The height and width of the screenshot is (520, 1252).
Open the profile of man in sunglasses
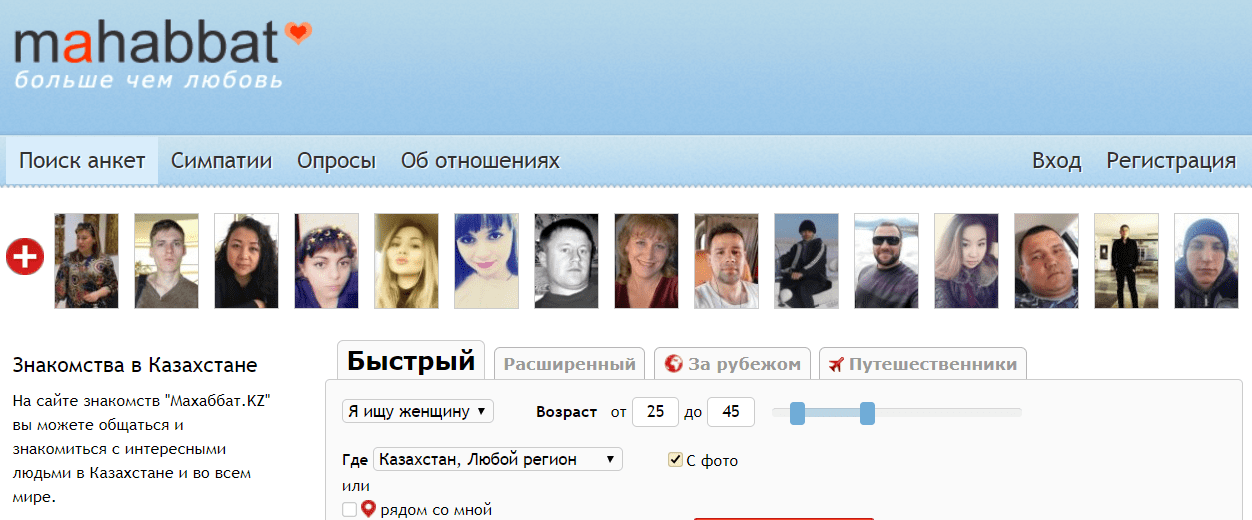886,260
